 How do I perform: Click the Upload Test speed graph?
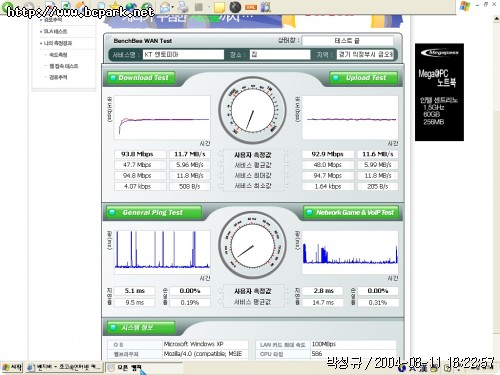tap(350, 118)
